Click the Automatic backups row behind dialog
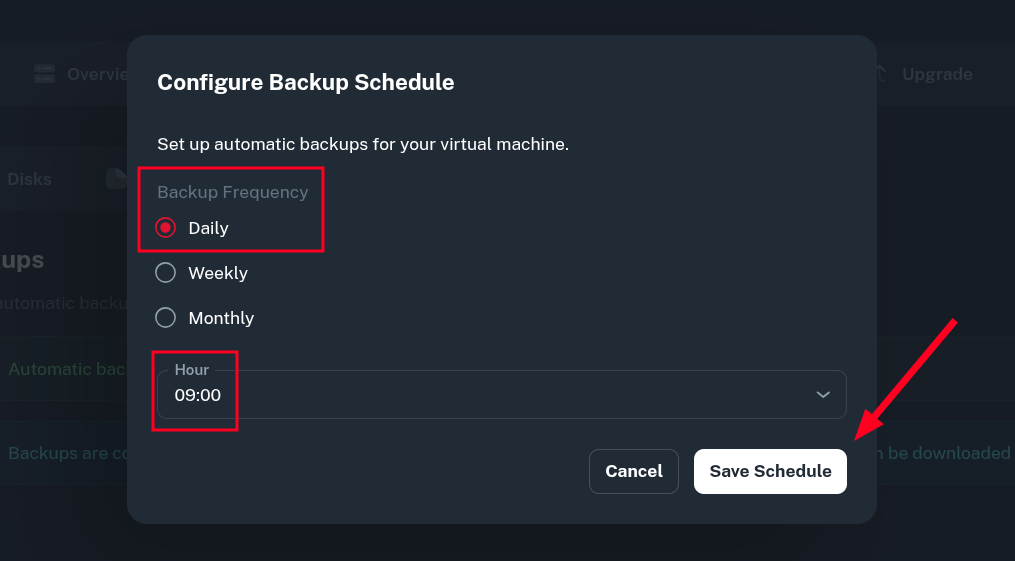The image size is (1015, 561). pos(64,369)
